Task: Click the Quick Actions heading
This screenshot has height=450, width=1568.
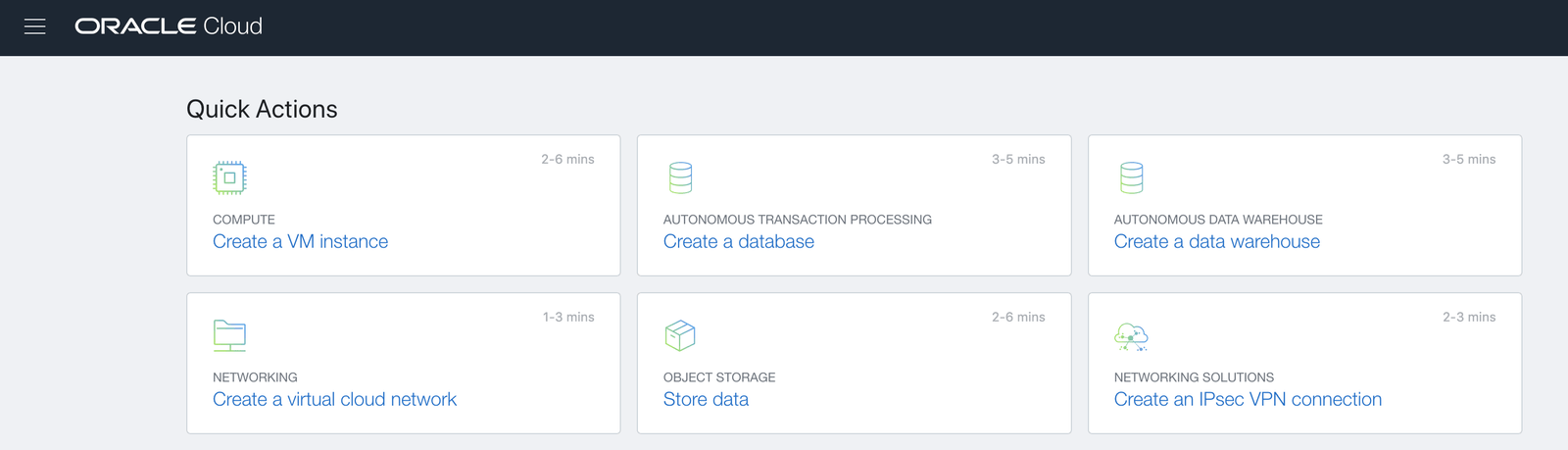Action: [x=262, y=109]
